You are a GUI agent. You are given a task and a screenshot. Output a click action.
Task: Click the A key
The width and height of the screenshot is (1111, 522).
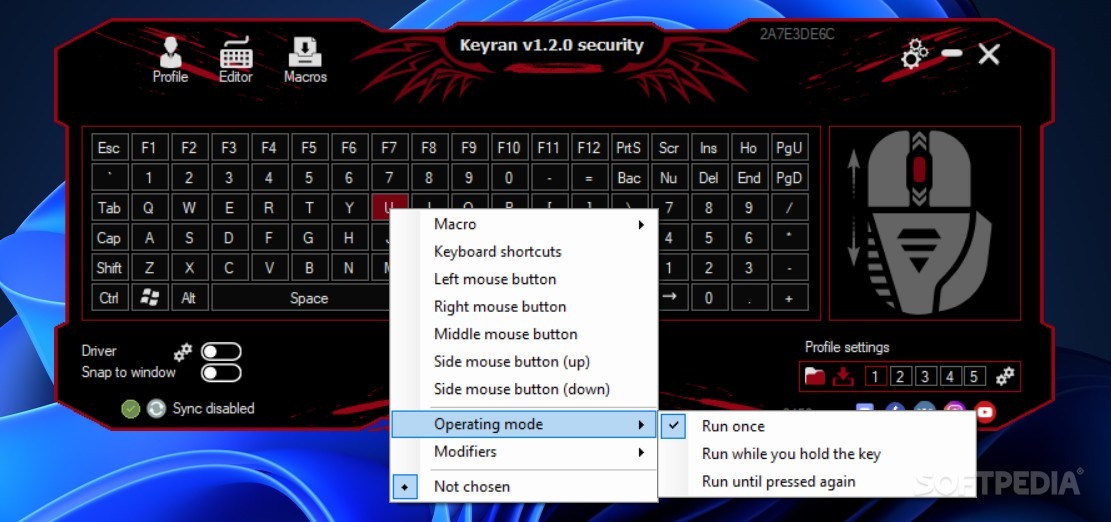[149, 238]
